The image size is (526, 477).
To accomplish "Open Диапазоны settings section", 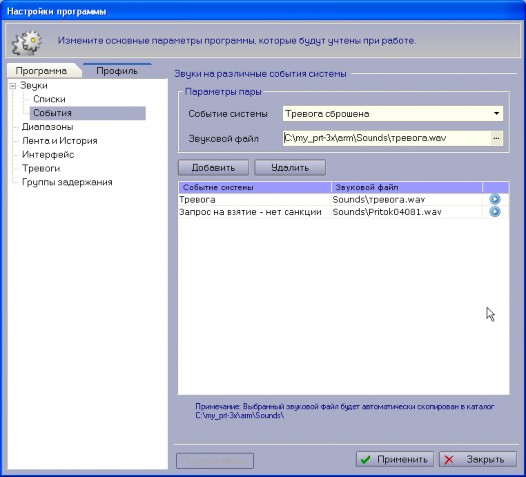I will coord(48,127).
